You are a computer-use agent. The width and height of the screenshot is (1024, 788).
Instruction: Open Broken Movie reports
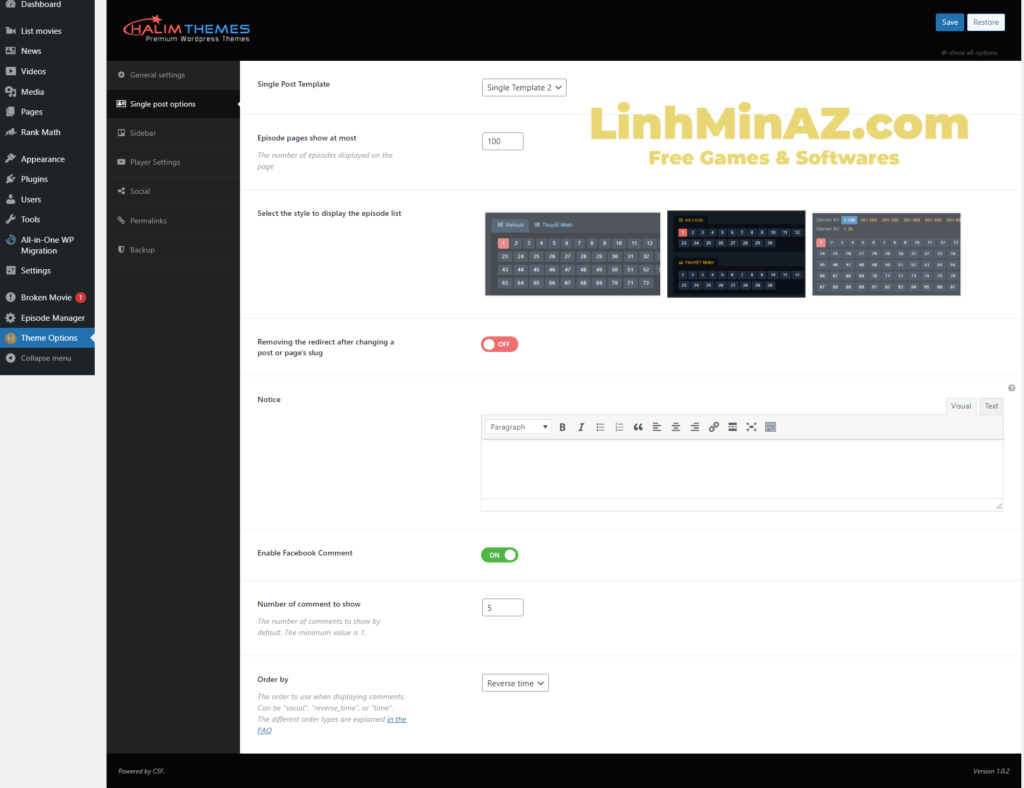(47, 297)
